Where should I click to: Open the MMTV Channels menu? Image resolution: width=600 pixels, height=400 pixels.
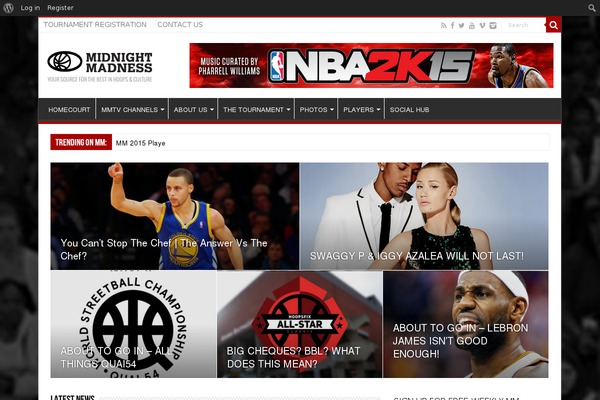tap(132, 109)
